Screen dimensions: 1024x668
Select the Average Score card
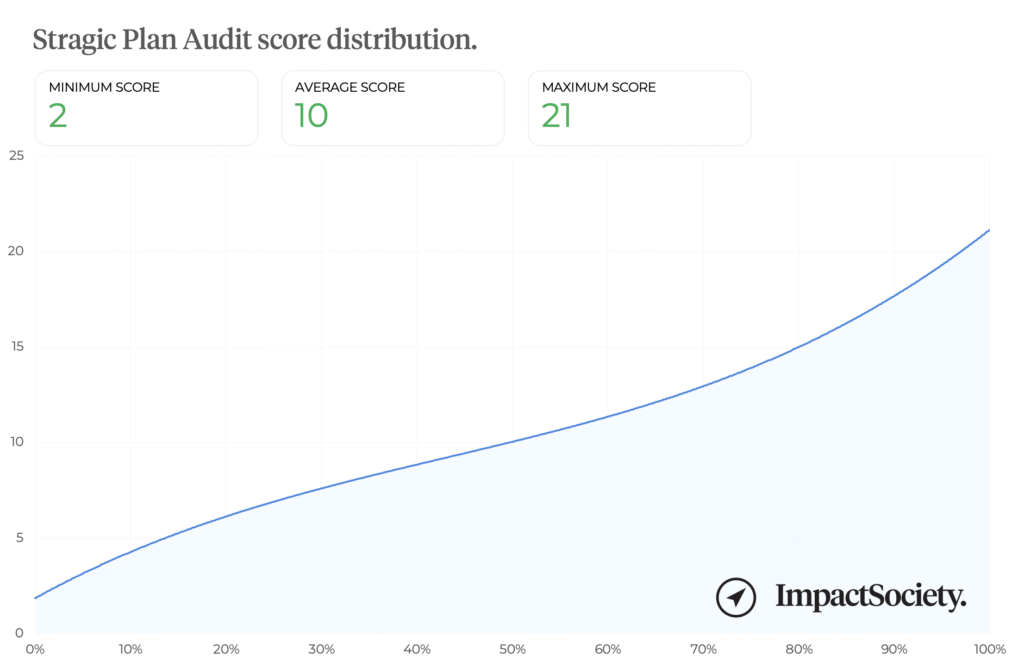(x=392, y=108)
